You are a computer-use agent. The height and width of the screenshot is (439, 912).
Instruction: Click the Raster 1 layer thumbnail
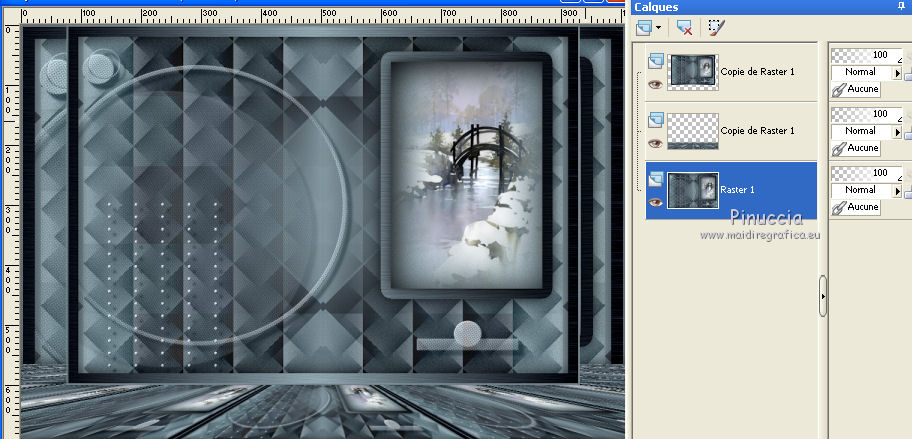point(693,190)
